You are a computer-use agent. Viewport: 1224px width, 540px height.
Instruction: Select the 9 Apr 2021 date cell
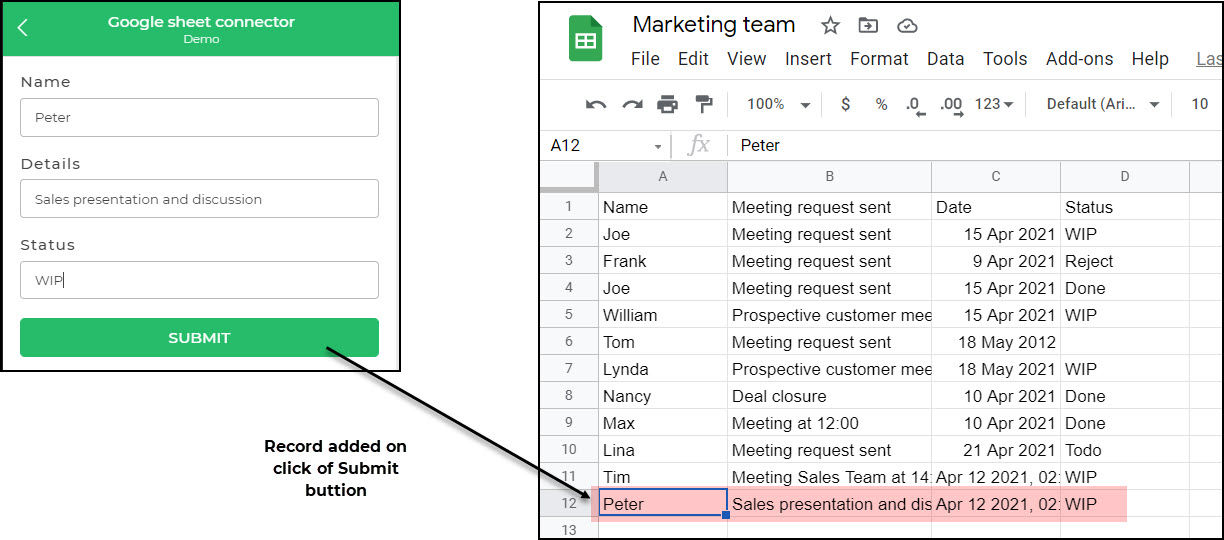(996, 261)
